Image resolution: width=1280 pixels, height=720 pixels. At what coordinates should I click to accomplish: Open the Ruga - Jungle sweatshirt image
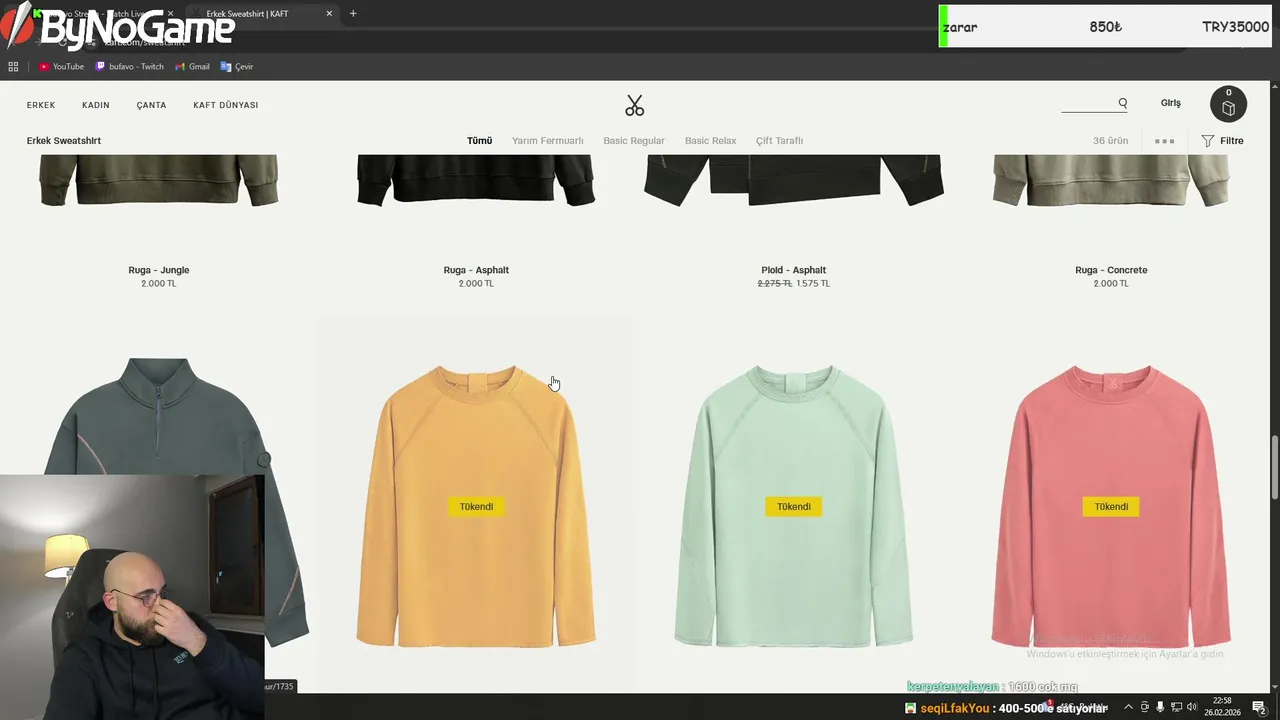159,180
